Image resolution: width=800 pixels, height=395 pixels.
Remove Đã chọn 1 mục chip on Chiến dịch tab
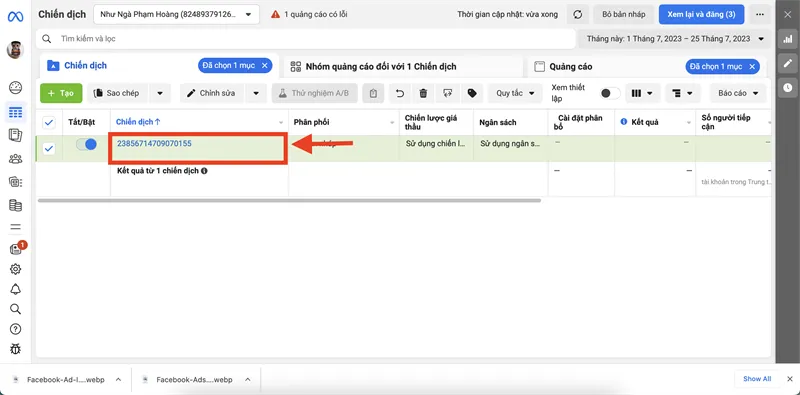[x=264, y=66]
